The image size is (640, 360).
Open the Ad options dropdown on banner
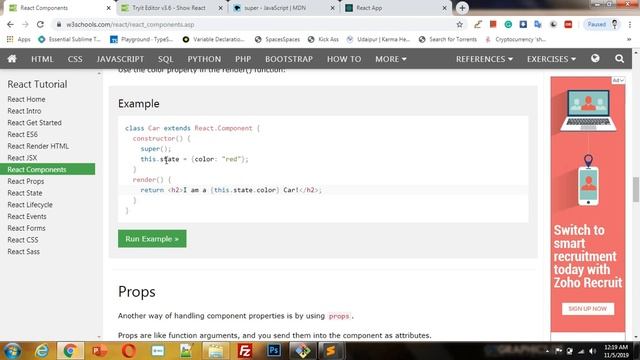click(x=618, y=80)
